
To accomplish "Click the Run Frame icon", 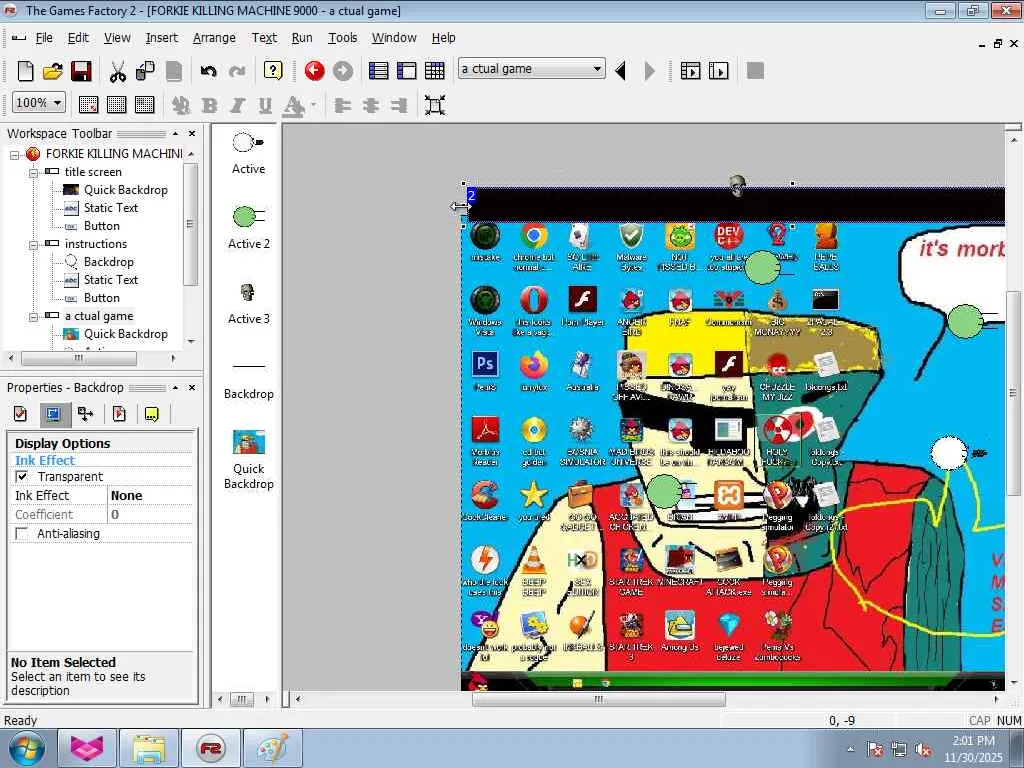I will coord(718,71).
